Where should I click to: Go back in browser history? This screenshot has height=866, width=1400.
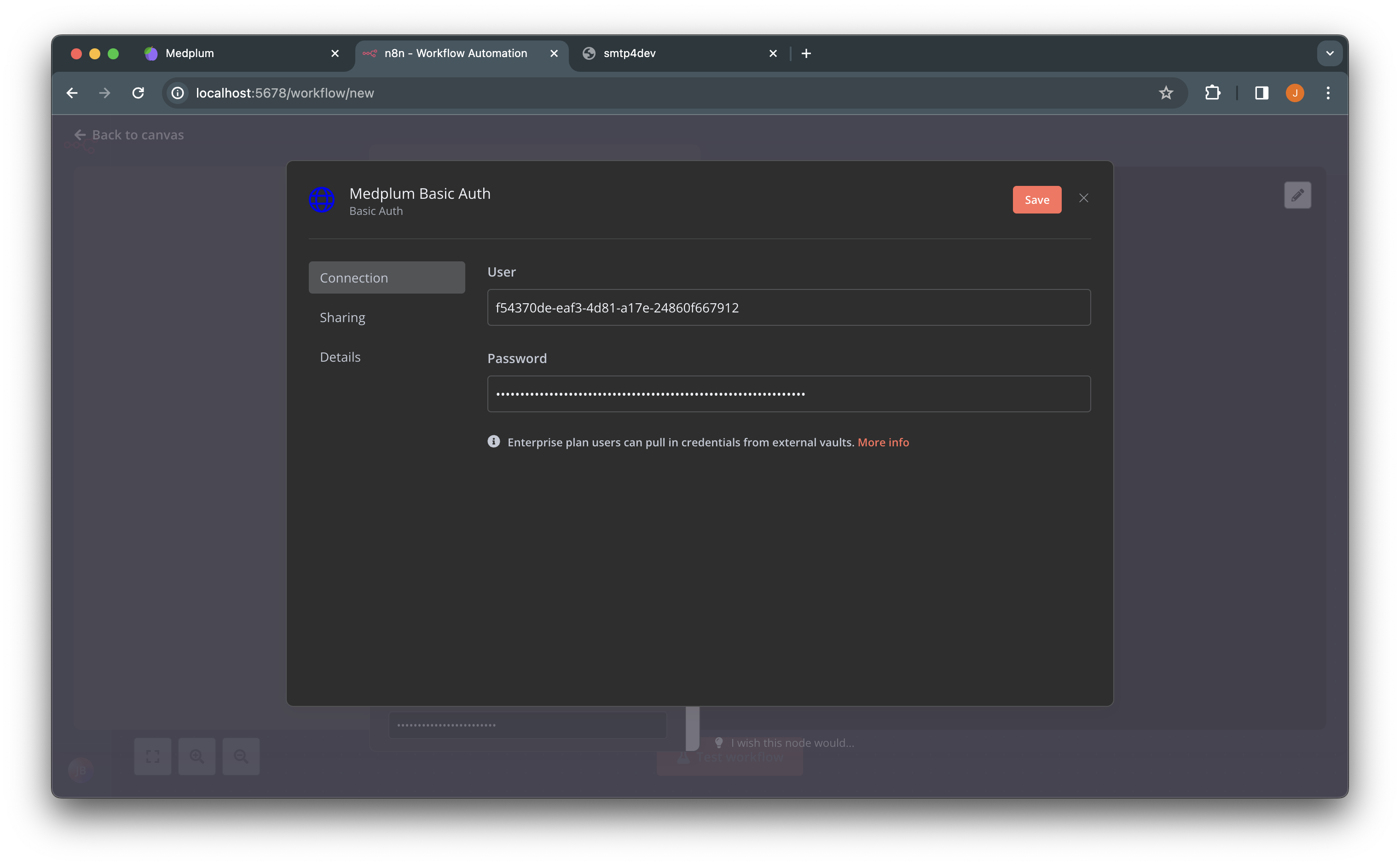[72, 93]
